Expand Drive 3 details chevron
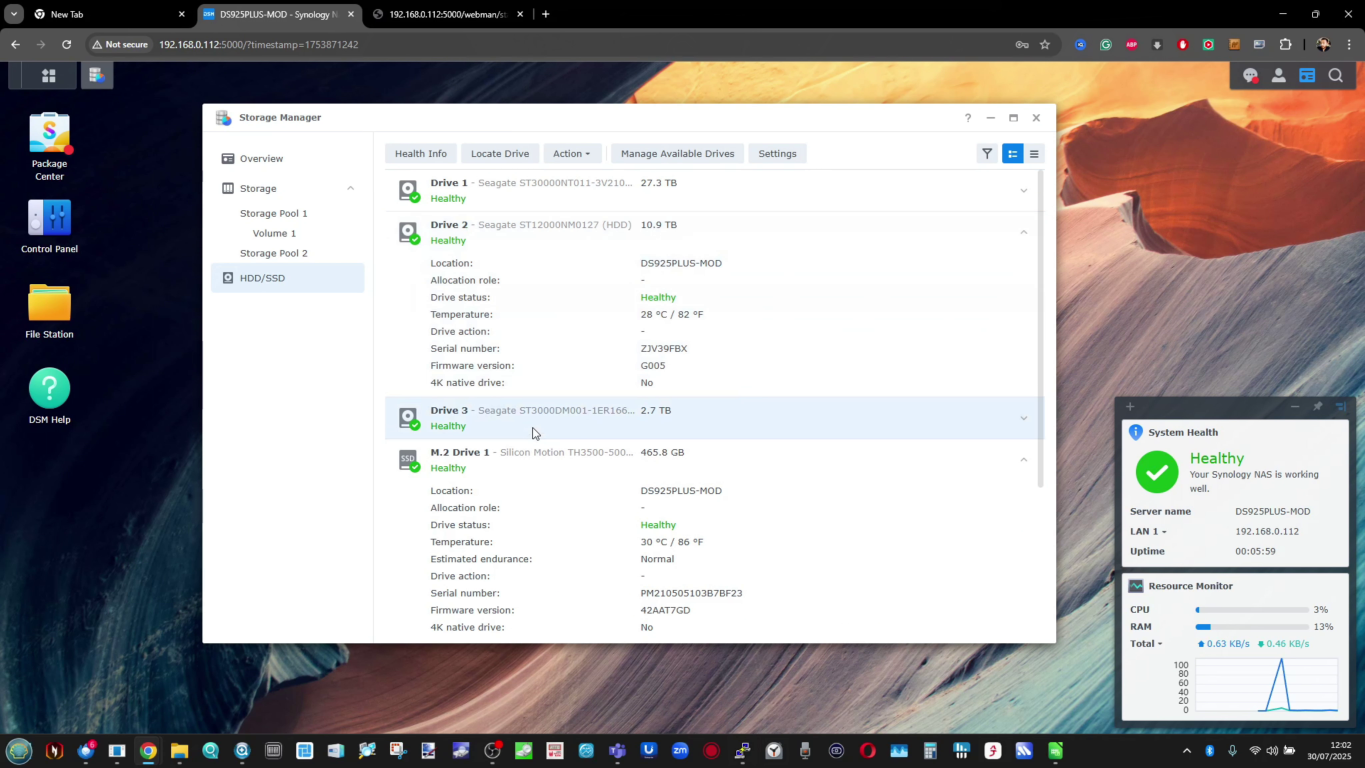Screen dimensions: 1365x768 [x=1023, y=418]
